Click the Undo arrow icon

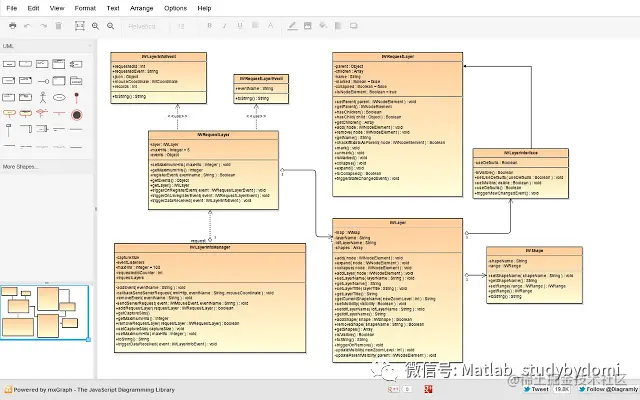click(x=27, y=26)
